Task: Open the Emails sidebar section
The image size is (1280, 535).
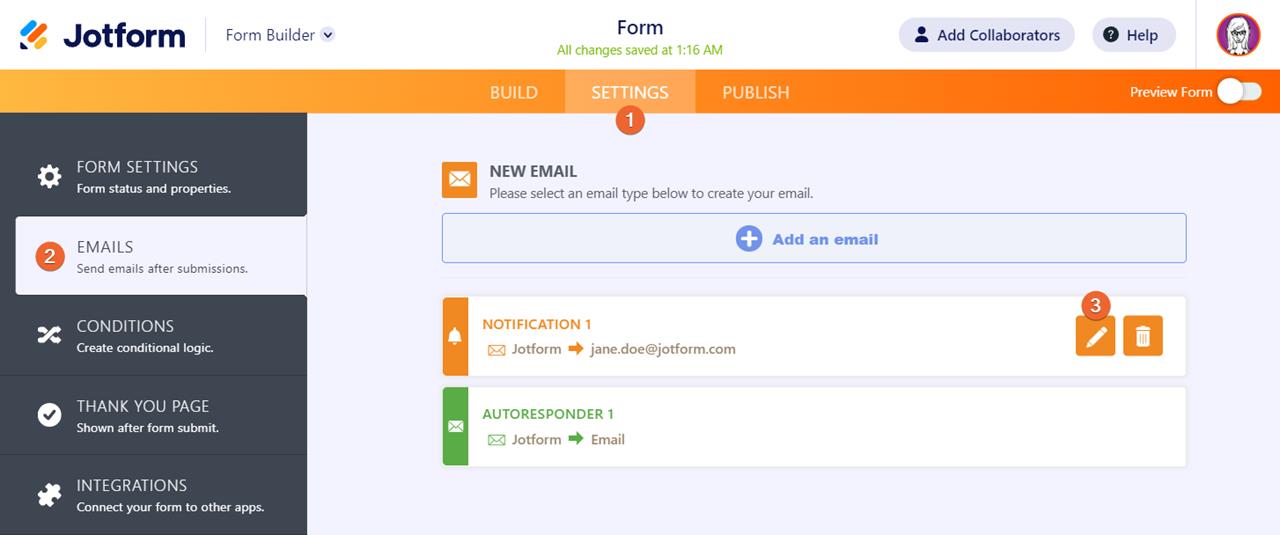Action: click(x=161, y=256)
